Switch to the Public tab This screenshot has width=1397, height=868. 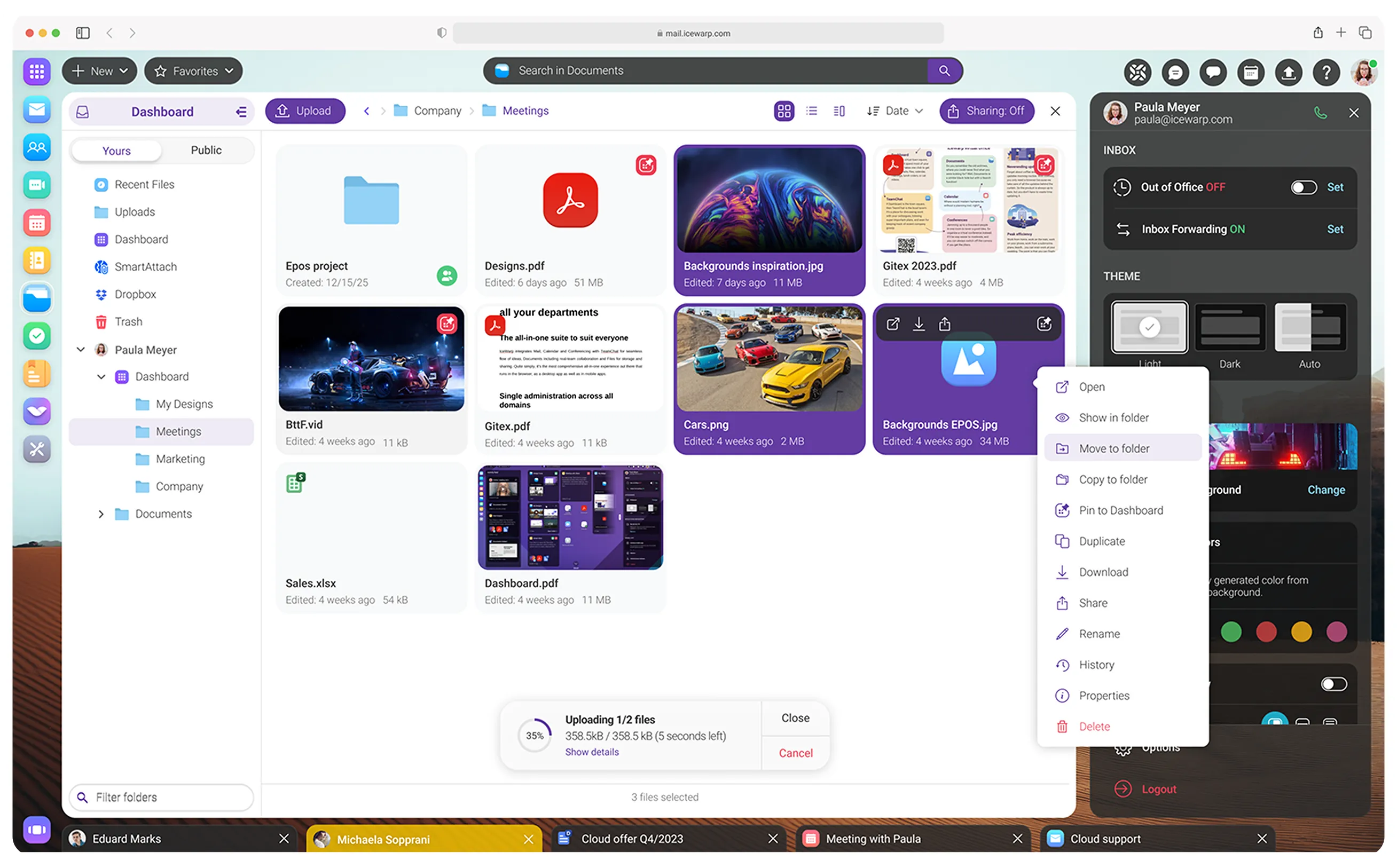coord(206,151)
